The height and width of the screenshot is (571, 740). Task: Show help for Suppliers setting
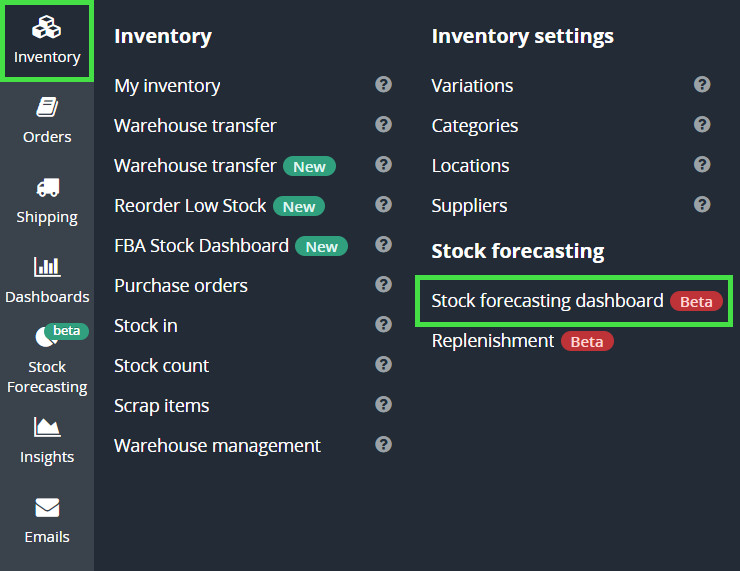click(702, 205)
